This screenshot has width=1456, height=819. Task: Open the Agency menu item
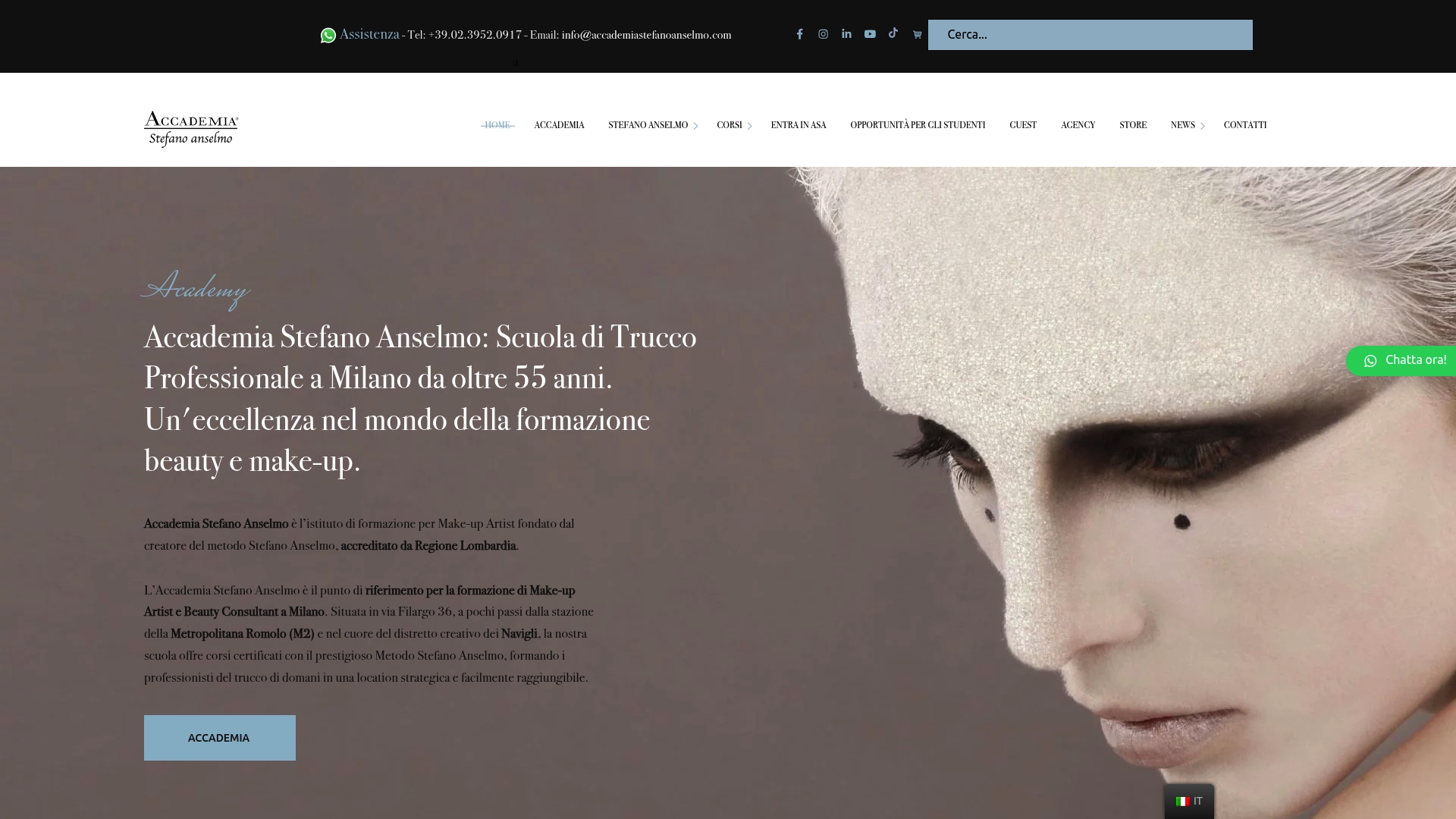click(1078, 125)
